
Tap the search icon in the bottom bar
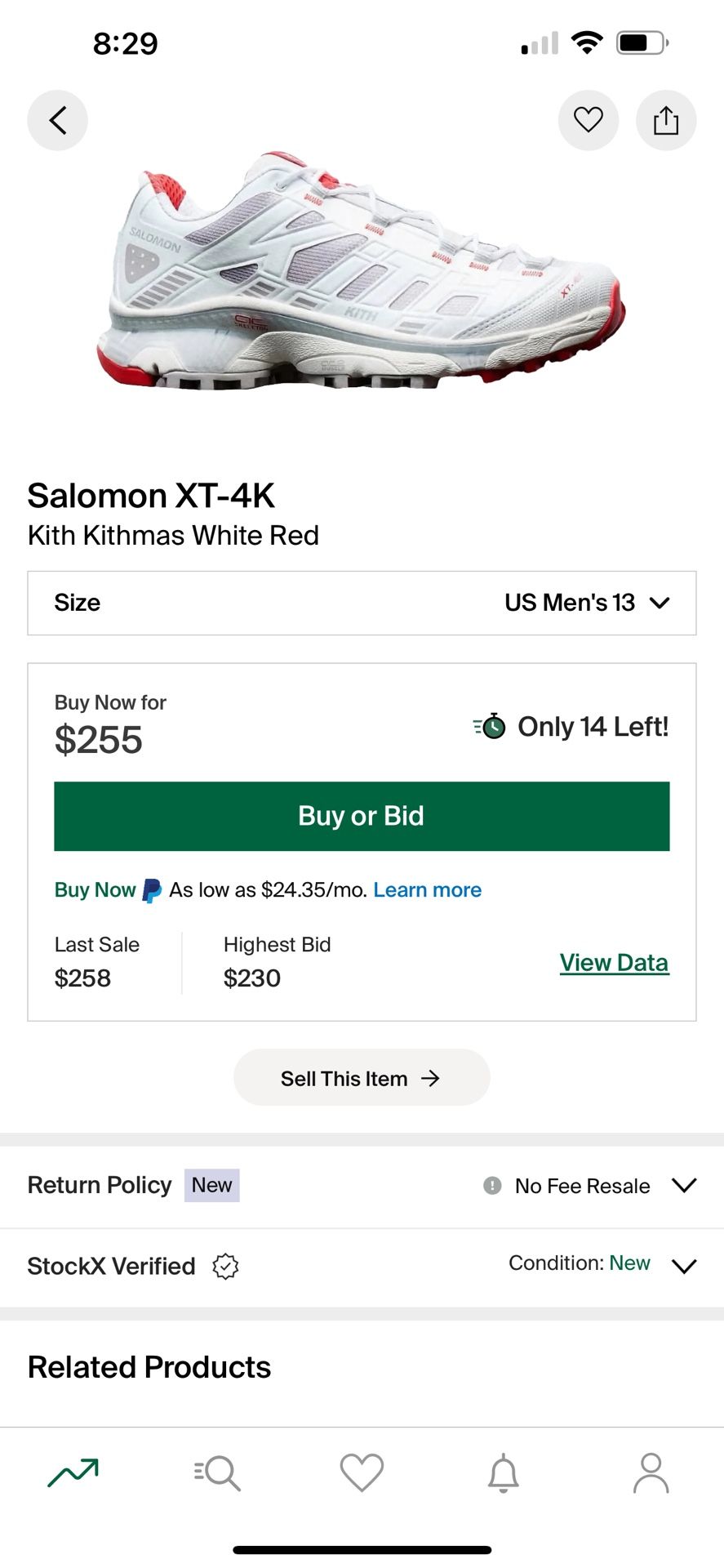(x=216, y=1472)
